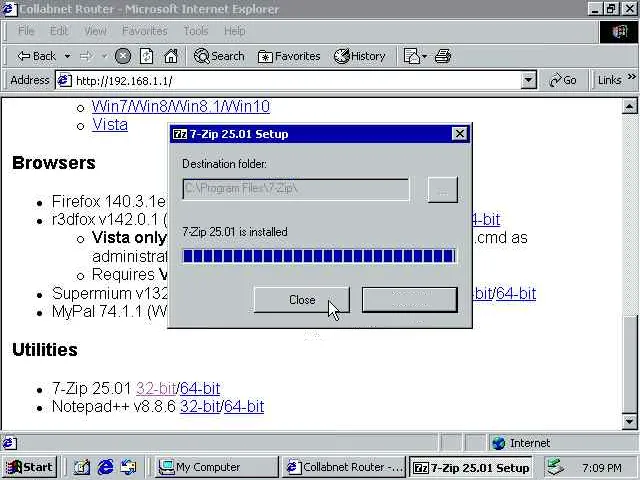Click the Outlook Express quick launch icon
The height and width of the screenshot is (480, 640).
129,467
